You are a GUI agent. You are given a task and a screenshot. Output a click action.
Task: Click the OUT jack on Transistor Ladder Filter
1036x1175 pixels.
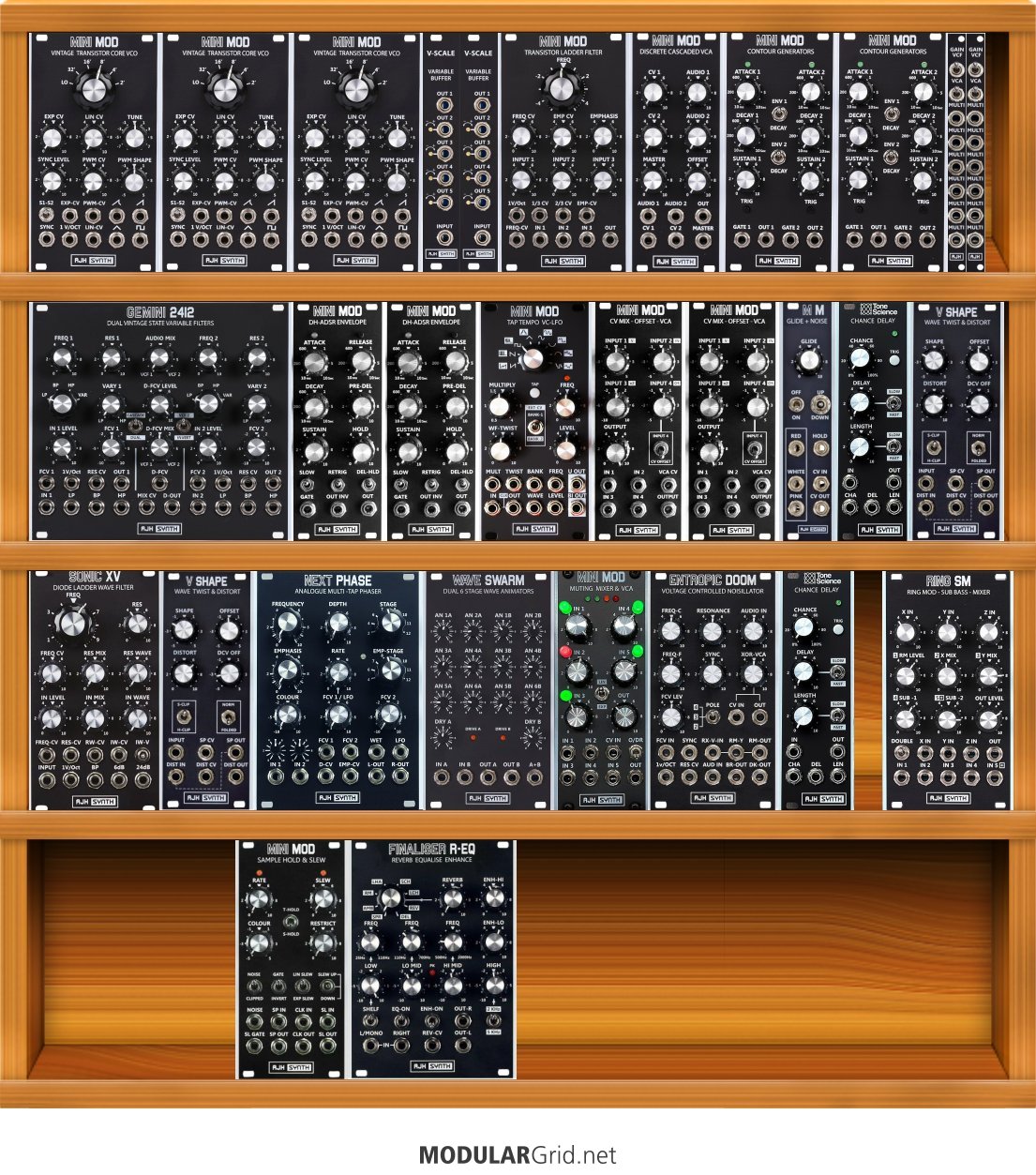(610, 240)
